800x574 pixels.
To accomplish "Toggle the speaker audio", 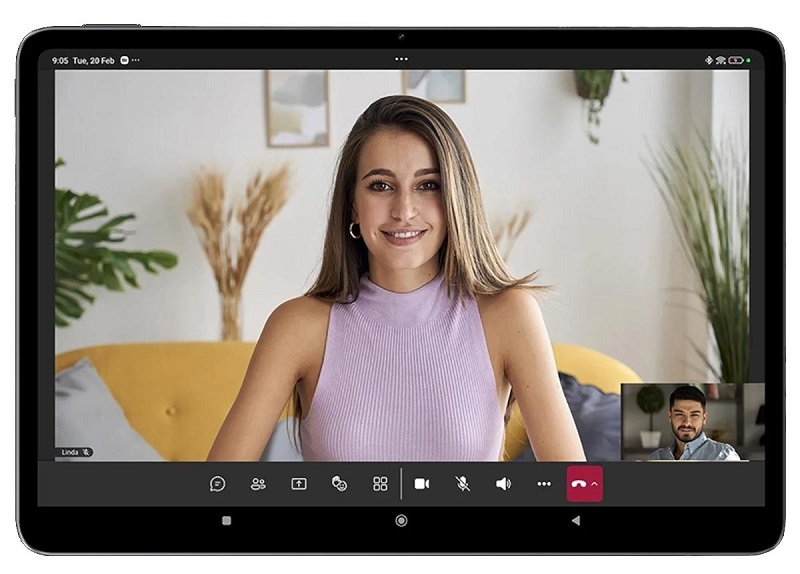I will [503, 484].
